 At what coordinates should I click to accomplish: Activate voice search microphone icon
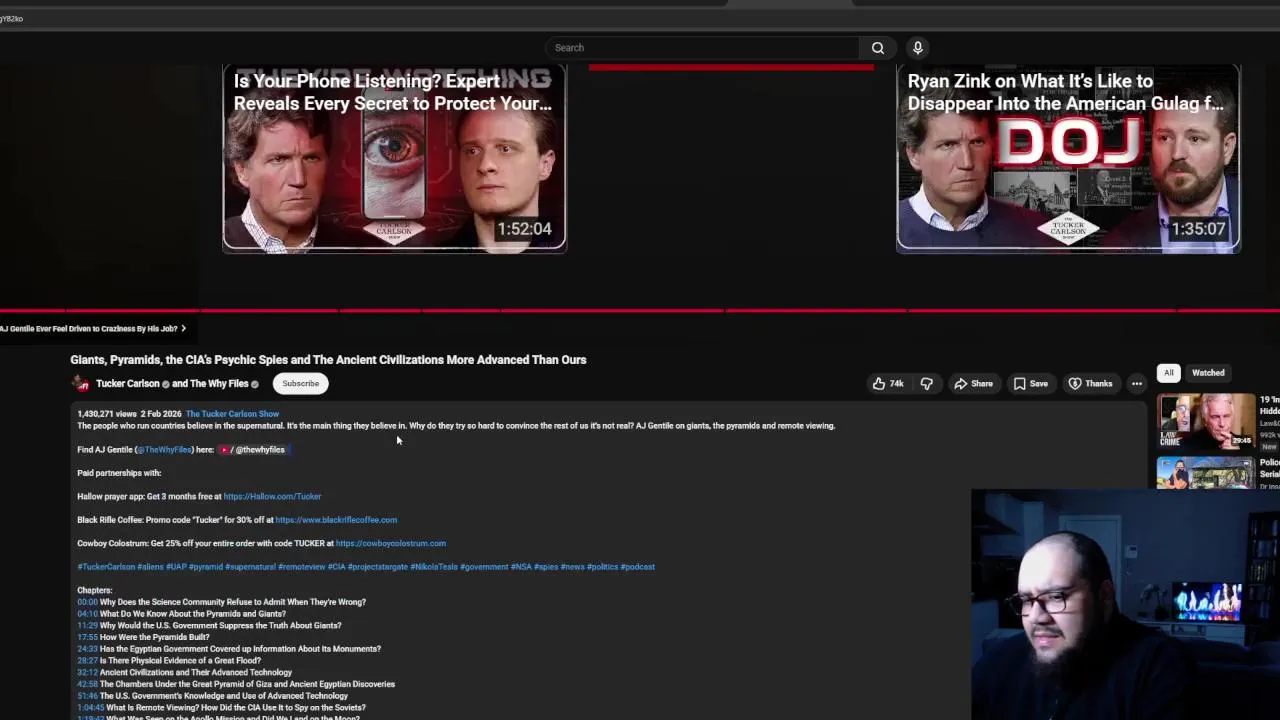point(917,48)
